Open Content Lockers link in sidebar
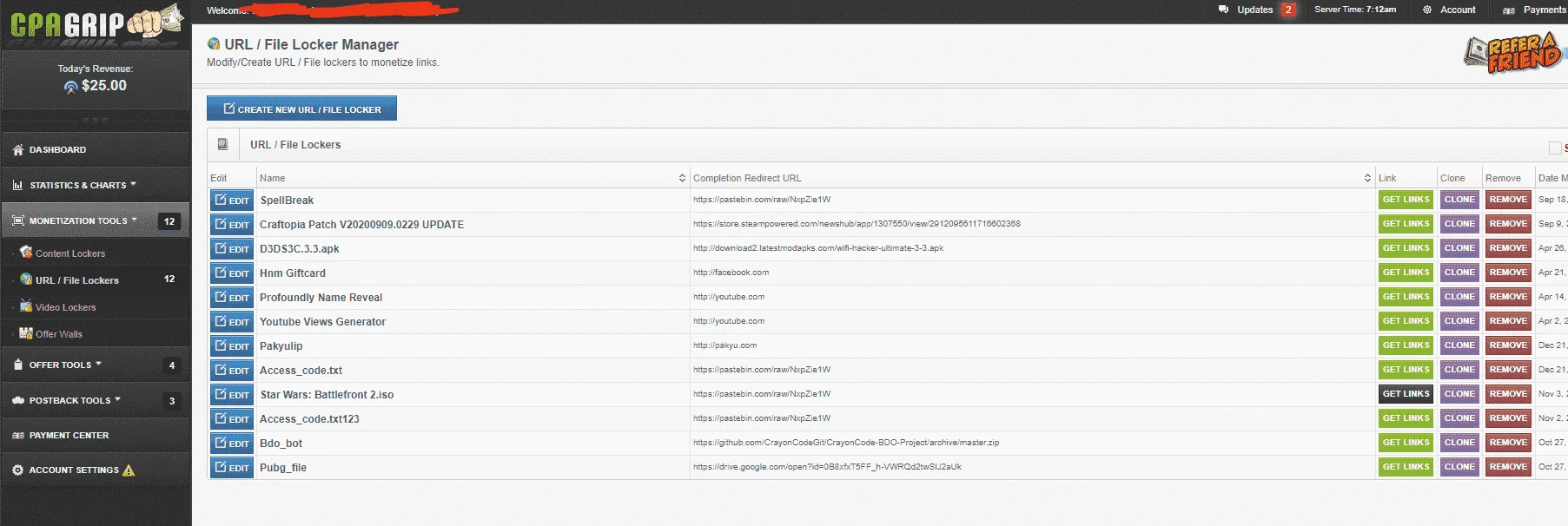 70,253
